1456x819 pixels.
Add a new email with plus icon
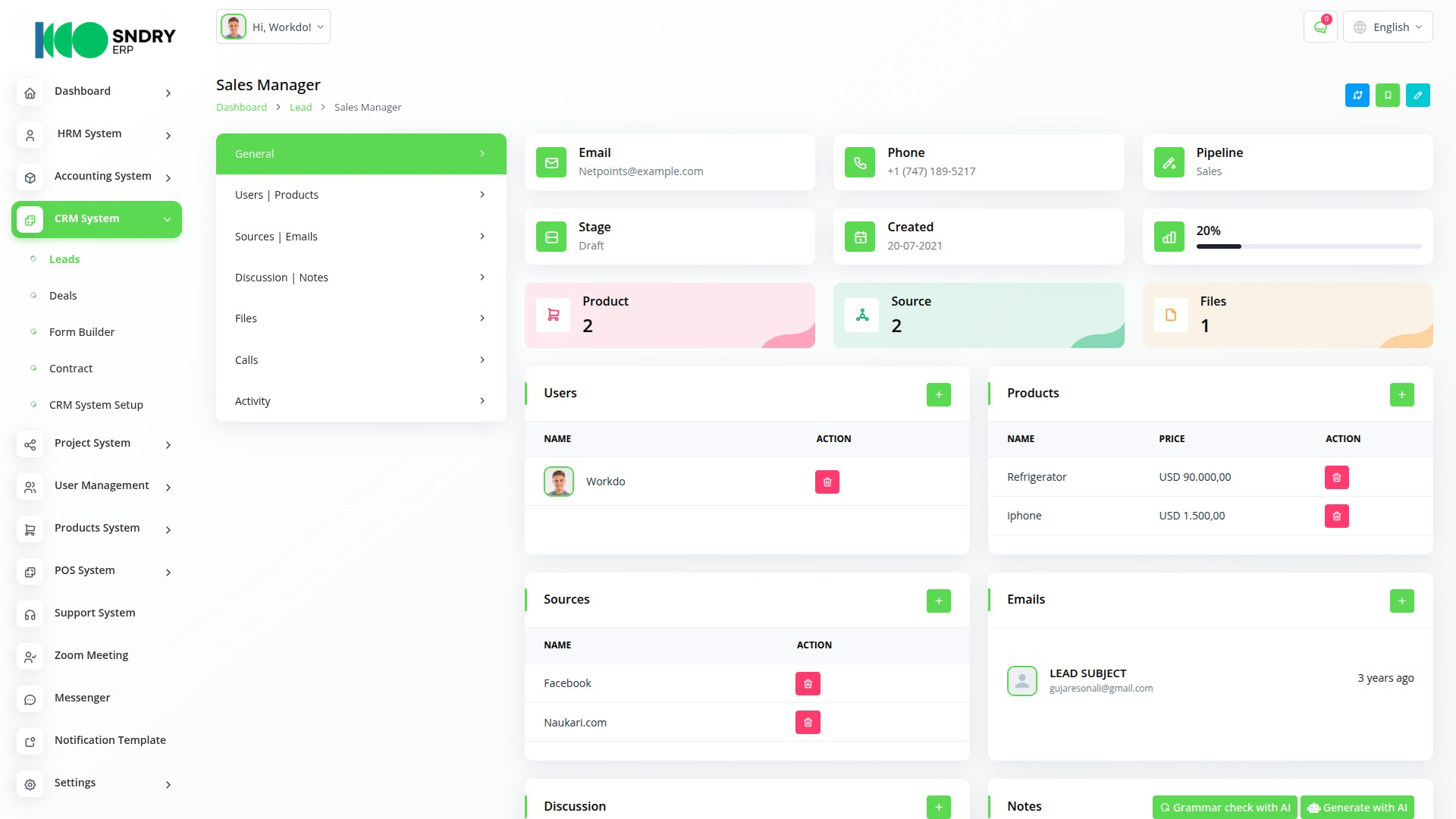click(1401, 601)
